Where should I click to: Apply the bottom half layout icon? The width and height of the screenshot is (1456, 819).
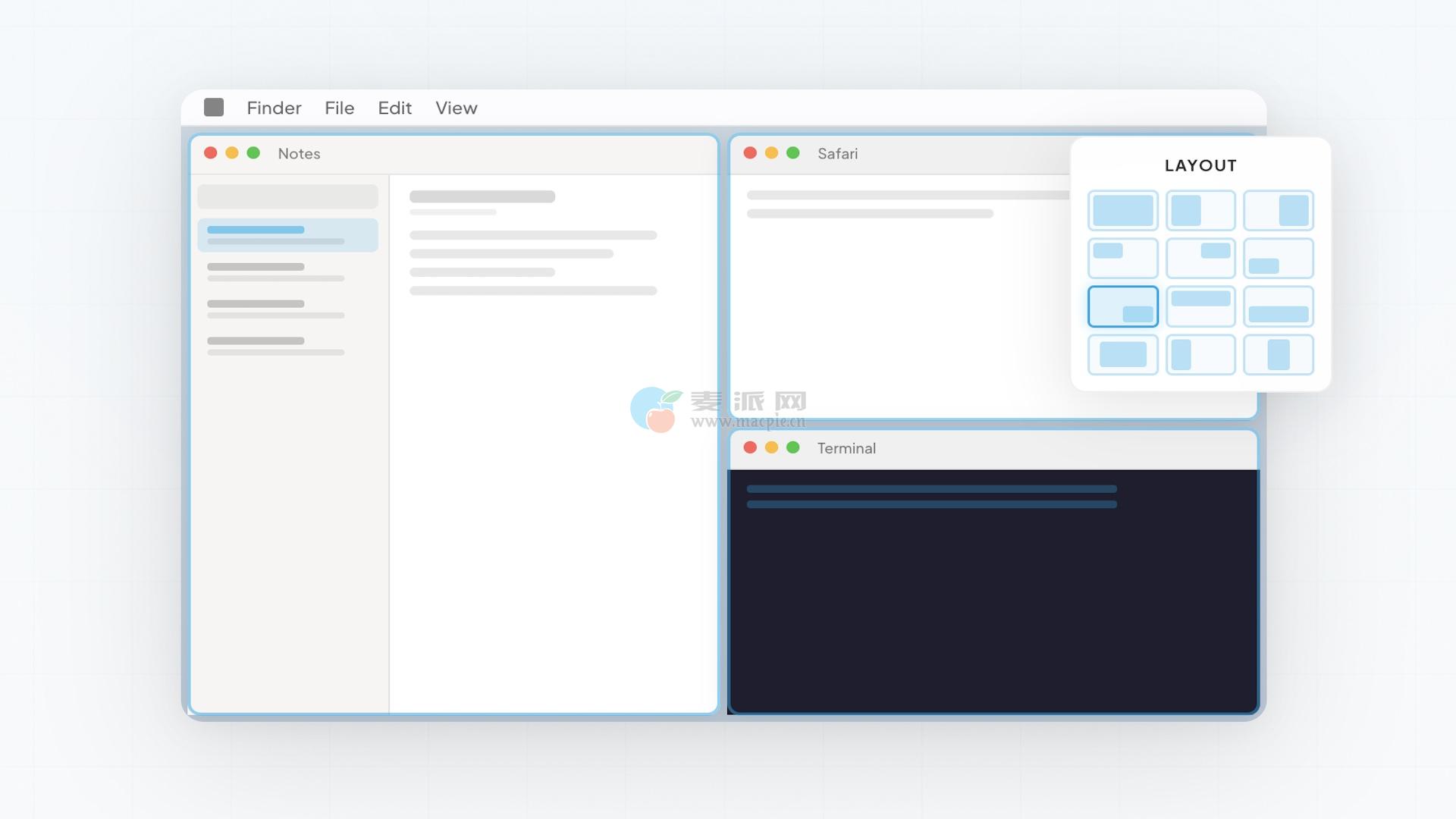[x=1279, y=306]
